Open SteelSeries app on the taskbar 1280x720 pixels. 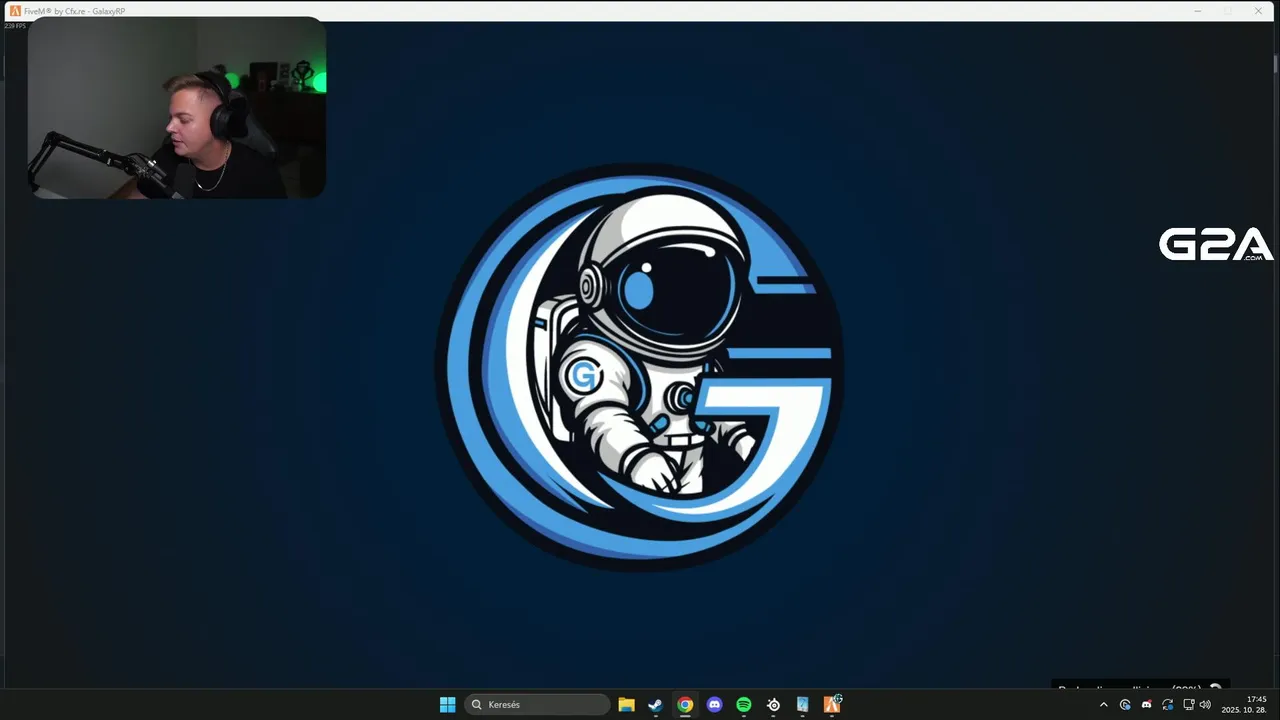click(773, 705)
